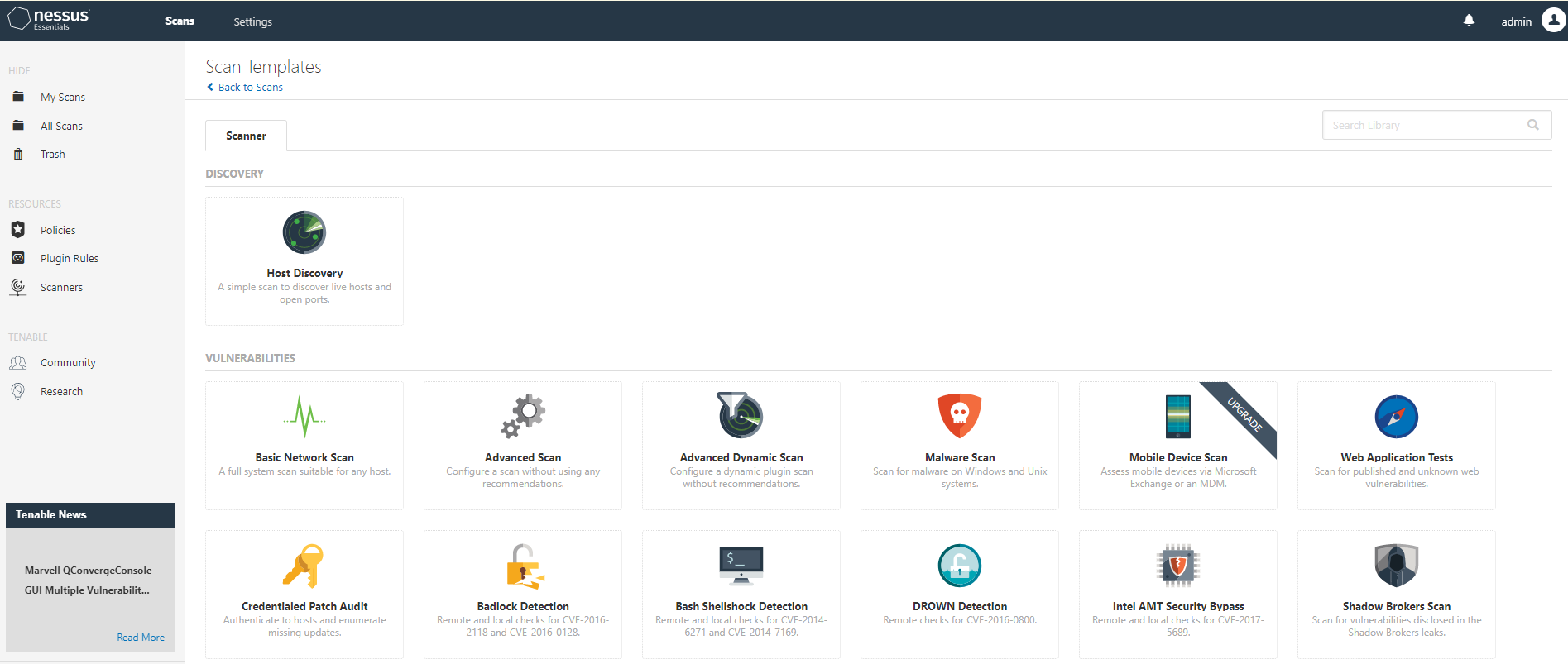1568x664 pixels.
Task: Select the Credentialed Patch Audit keys icon
Action: pyautogui.click(x=303, y=566)
